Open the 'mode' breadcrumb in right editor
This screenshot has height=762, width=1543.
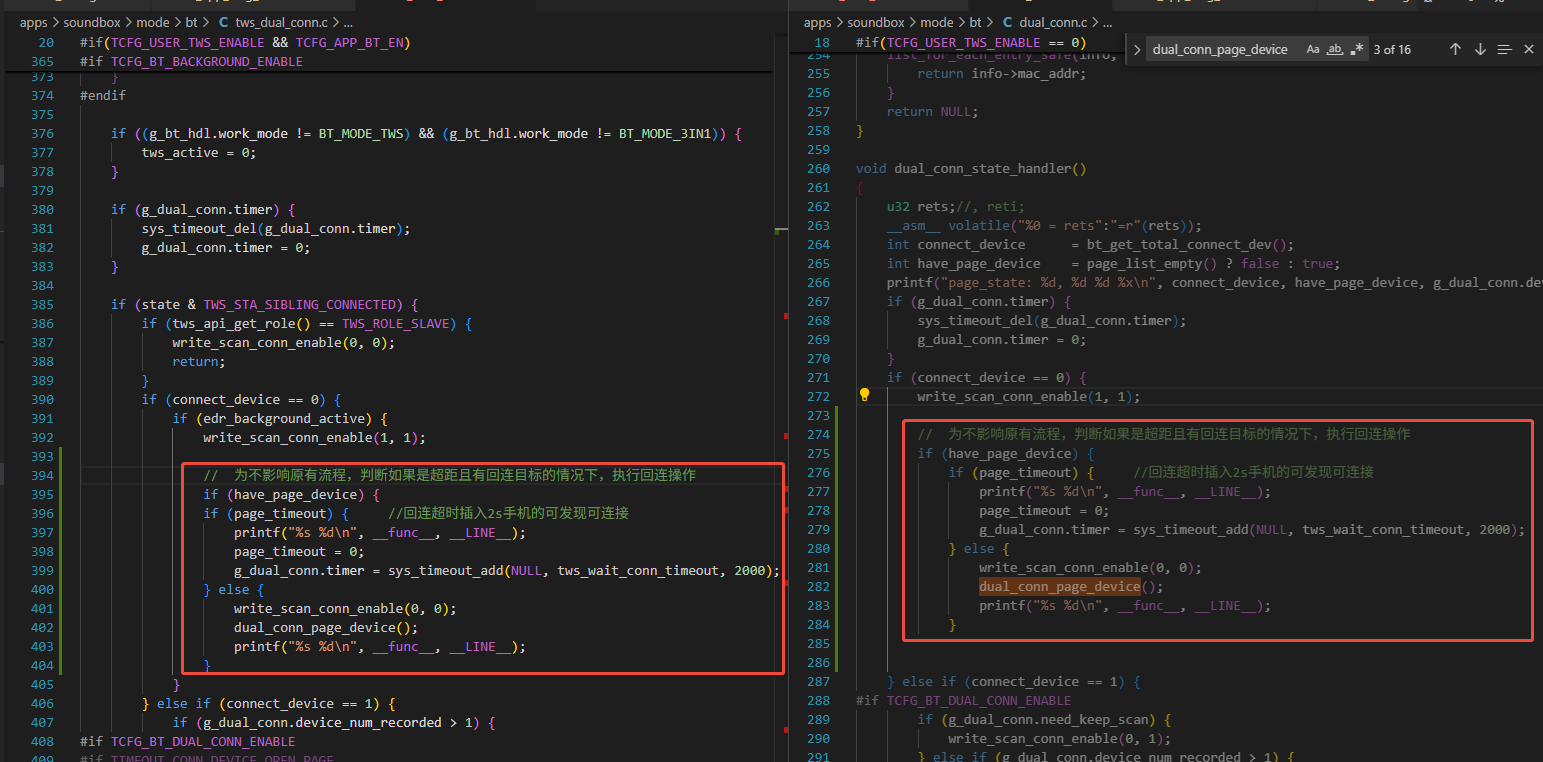tap(937, 22)
